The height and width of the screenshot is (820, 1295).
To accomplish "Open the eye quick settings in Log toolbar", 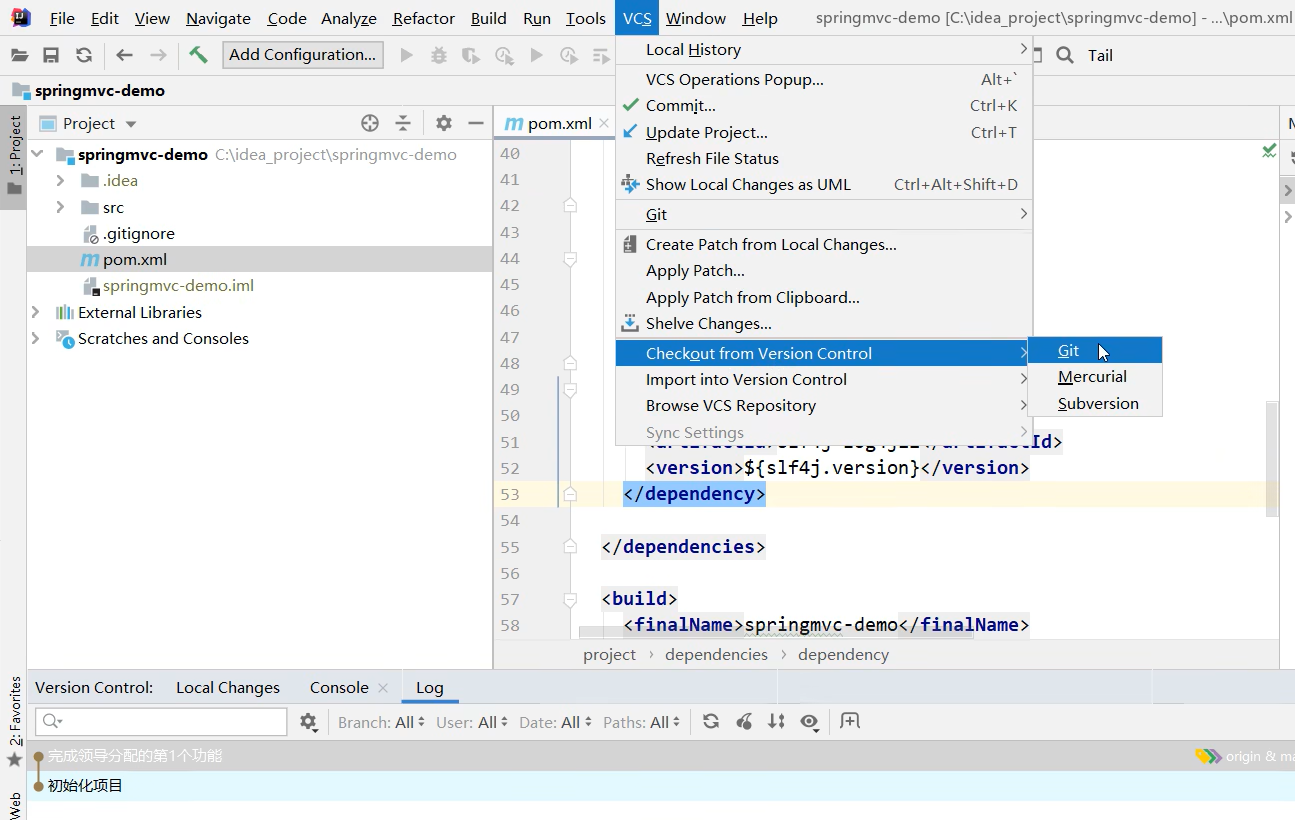I will click(x=810, y=721).
